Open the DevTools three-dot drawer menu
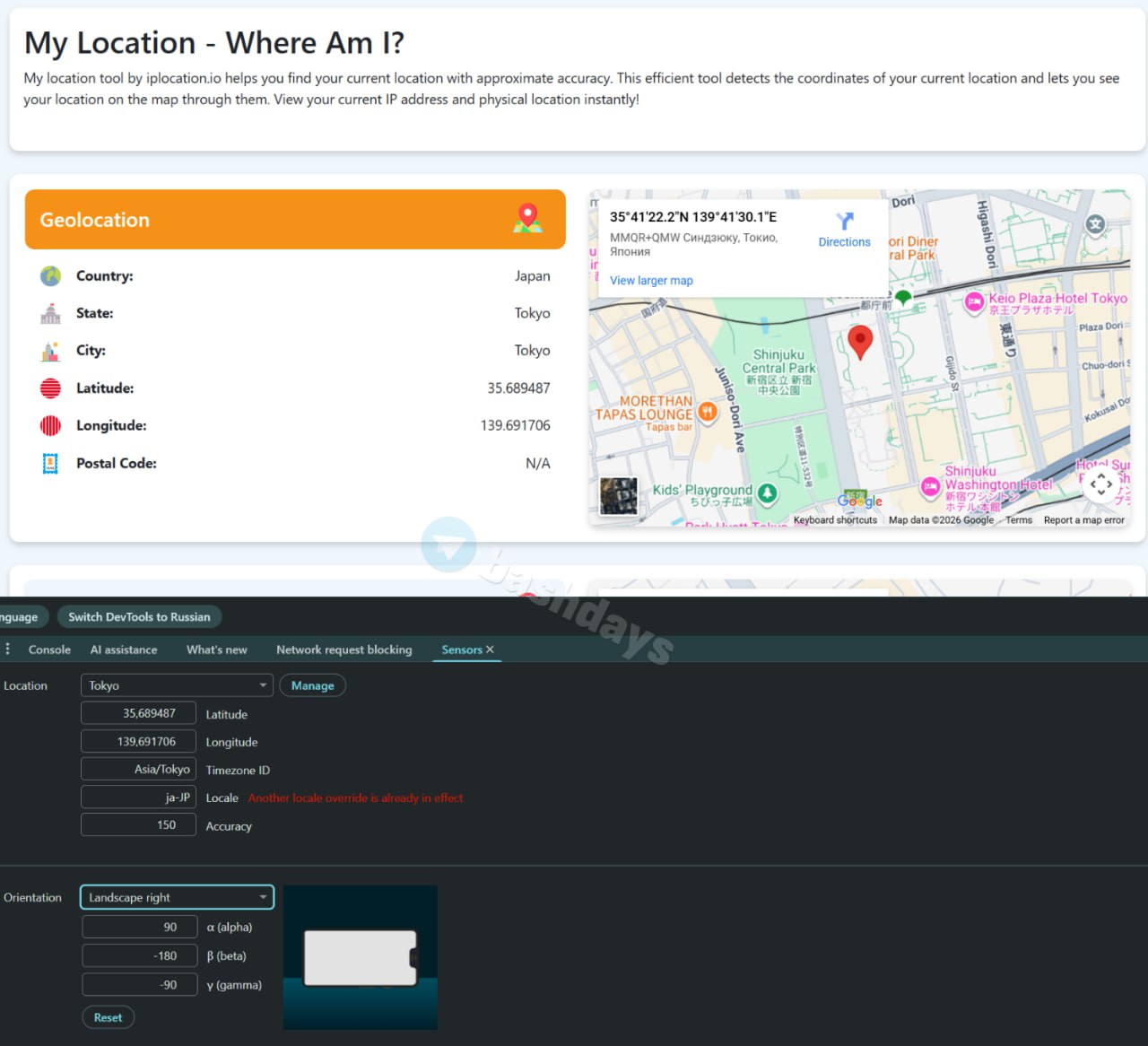1148x1046 pixels. click(8, 649)
